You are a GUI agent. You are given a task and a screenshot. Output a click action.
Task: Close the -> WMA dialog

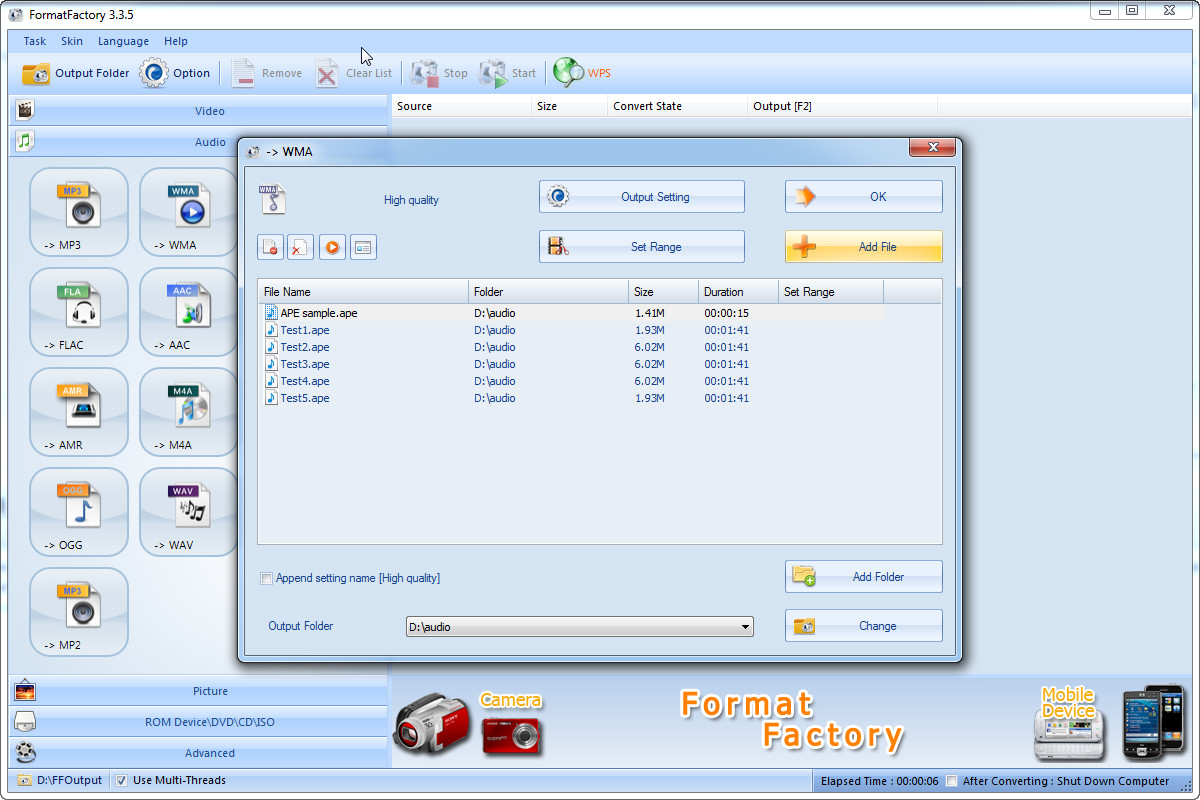(932, 148)
